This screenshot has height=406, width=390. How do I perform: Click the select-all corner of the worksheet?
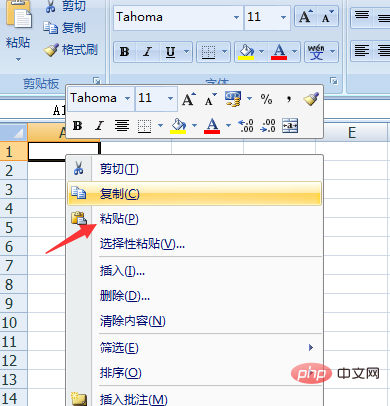click(14, 132)
